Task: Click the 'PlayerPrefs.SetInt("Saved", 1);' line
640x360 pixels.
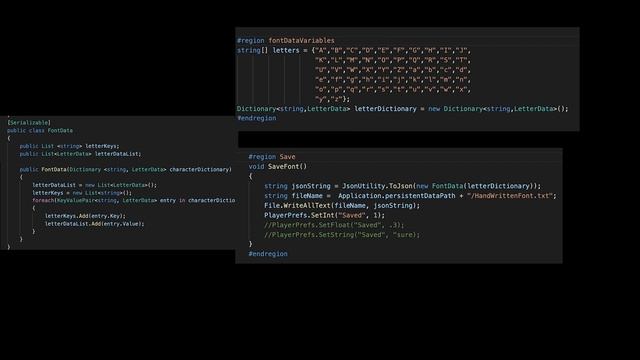Action: coord(324,216)
